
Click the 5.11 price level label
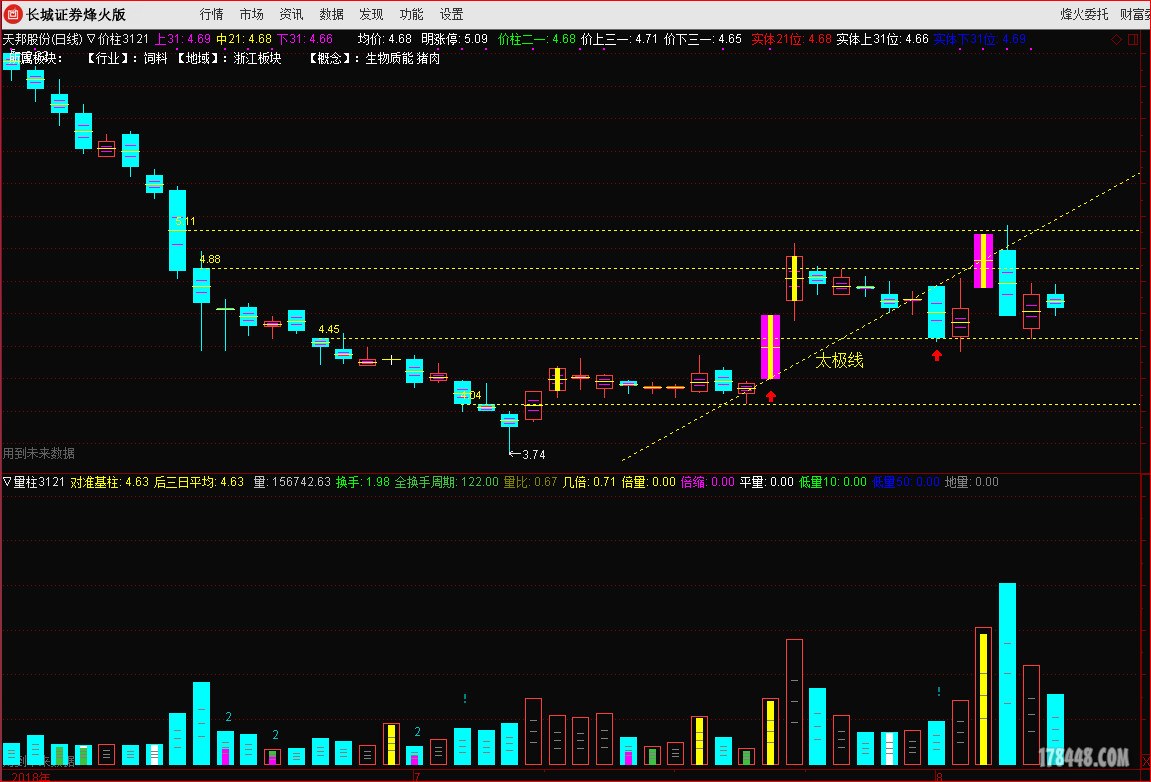pos(185,221)
